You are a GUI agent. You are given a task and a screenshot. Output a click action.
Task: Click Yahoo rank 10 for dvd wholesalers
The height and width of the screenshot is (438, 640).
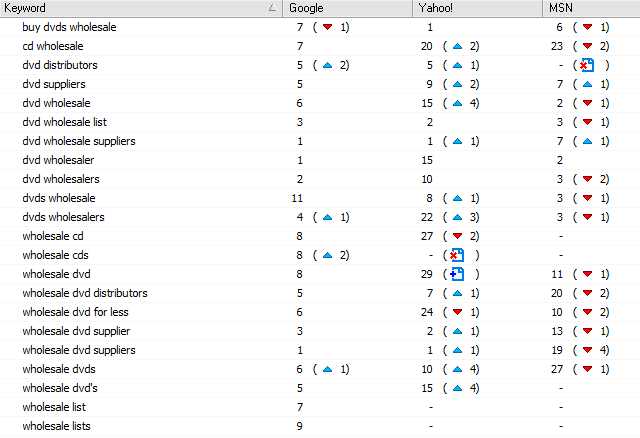[427, 179]
